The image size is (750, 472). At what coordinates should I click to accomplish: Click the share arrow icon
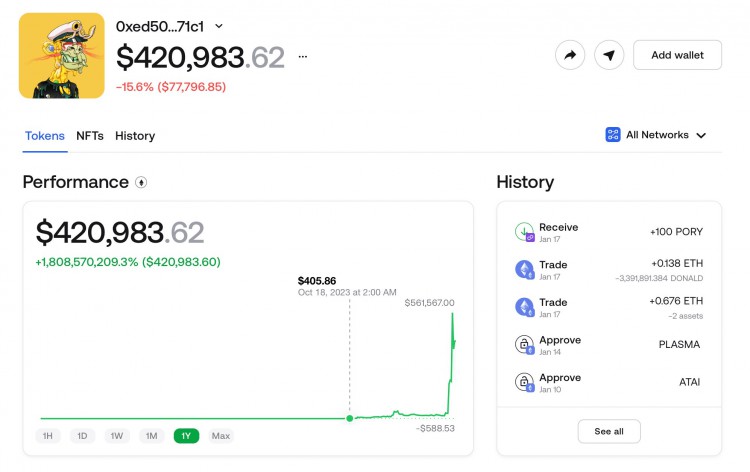[x=570, y=55]
